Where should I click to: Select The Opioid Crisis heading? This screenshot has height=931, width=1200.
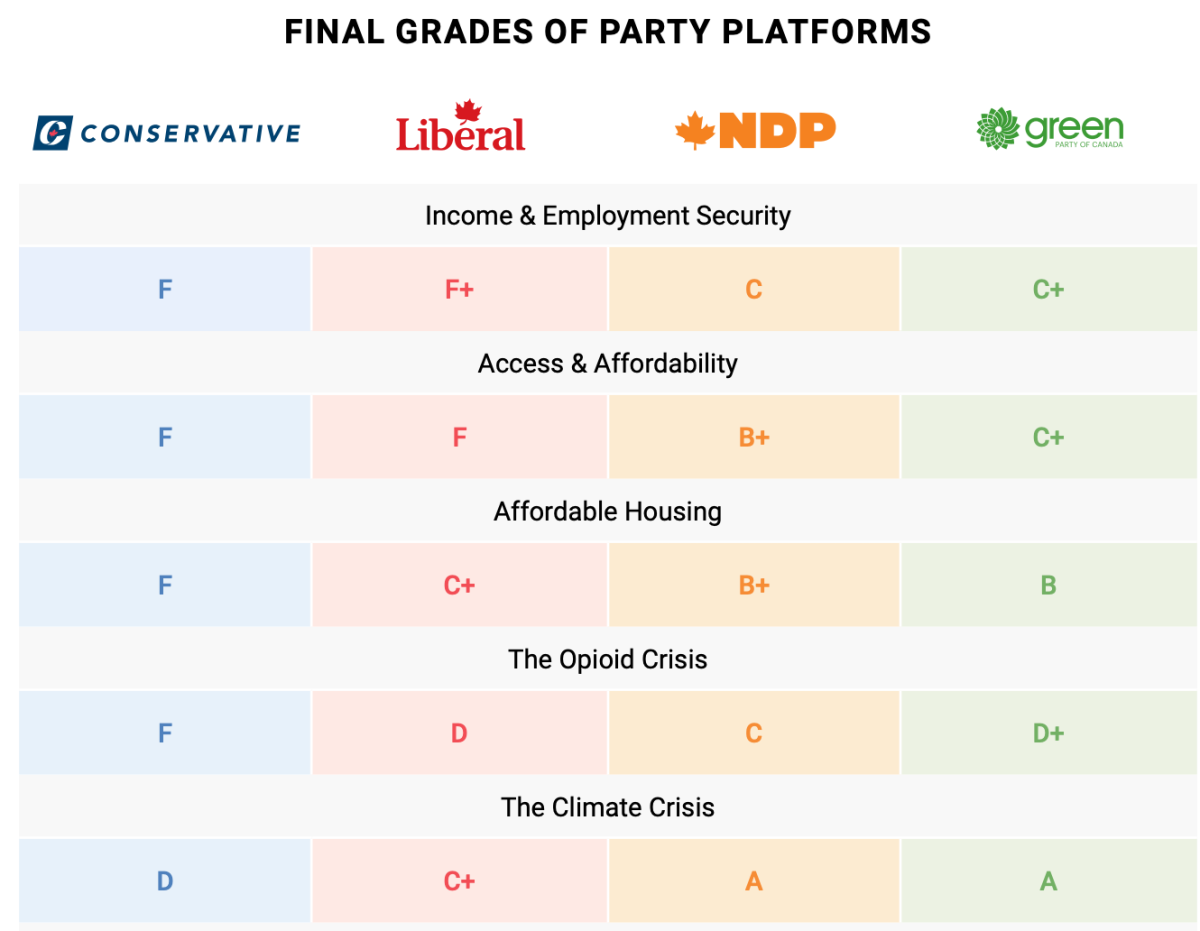click(x=608, y=659)
